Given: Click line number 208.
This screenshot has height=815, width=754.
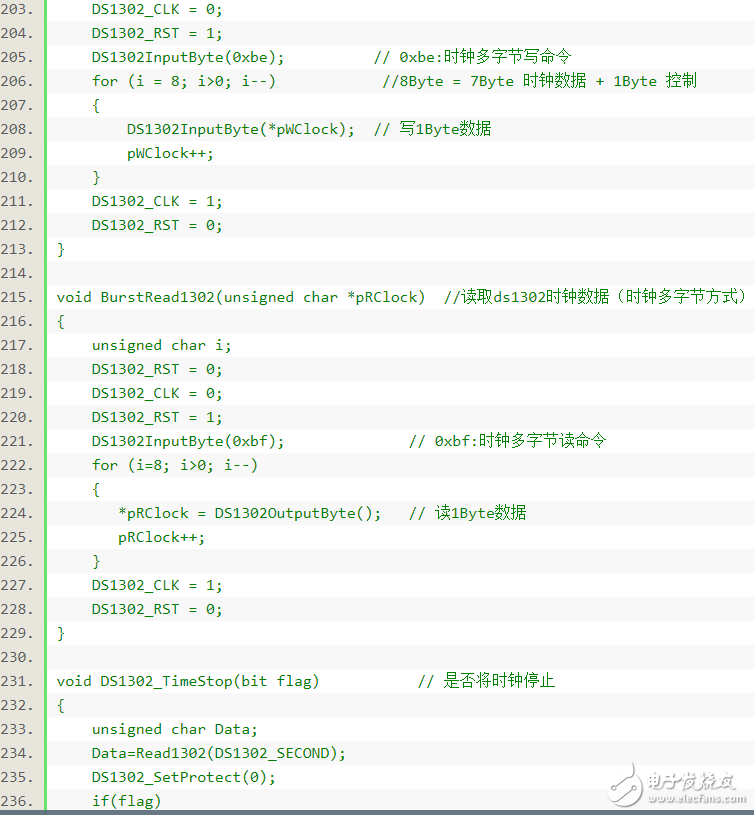Looking at the screenshot, I should point(17,129).
